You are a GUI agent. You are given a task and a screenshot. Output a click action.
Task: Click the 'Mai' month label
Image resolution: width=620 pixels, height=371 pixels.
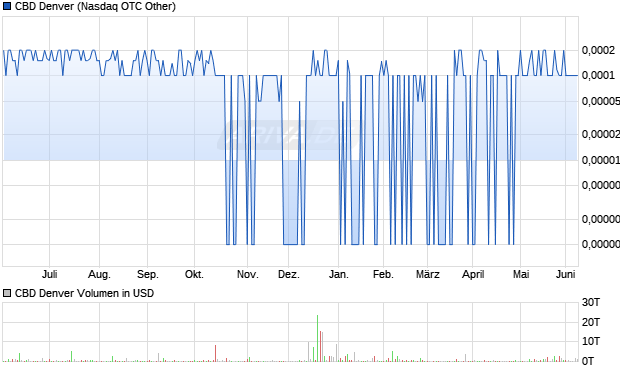click(x=521, y=274)
